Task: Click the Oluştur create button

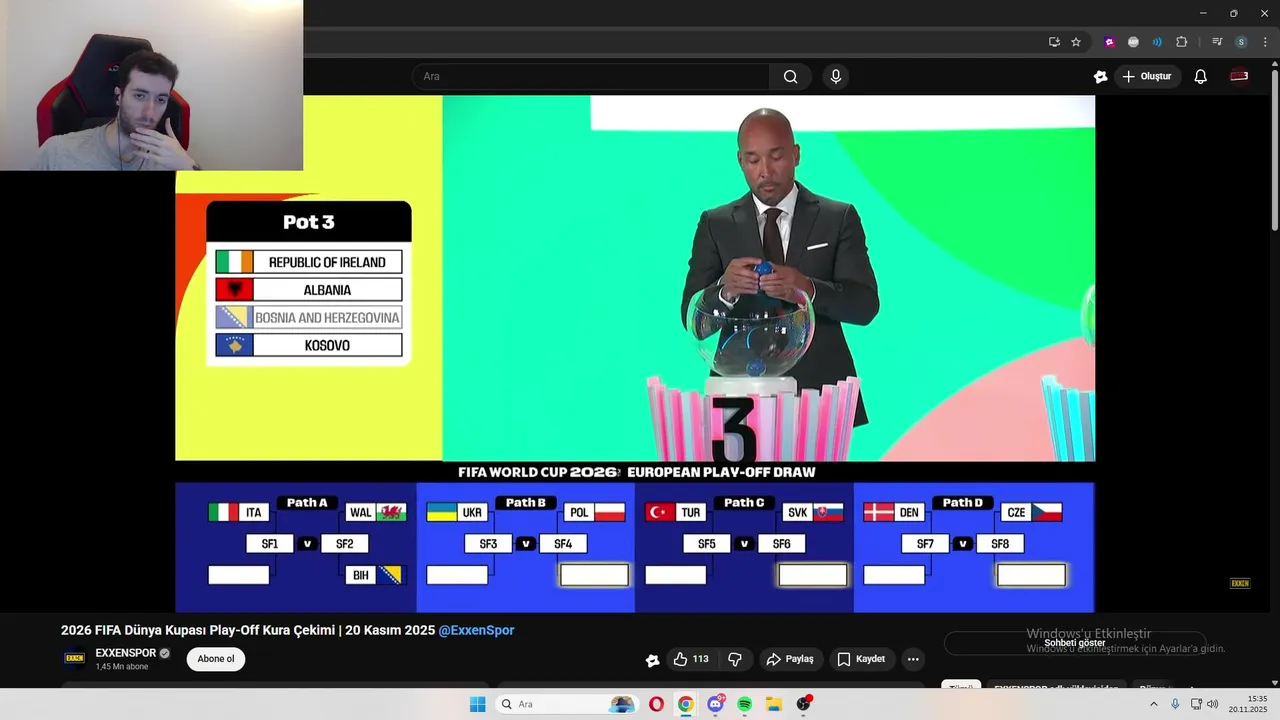Action: 1147,76
